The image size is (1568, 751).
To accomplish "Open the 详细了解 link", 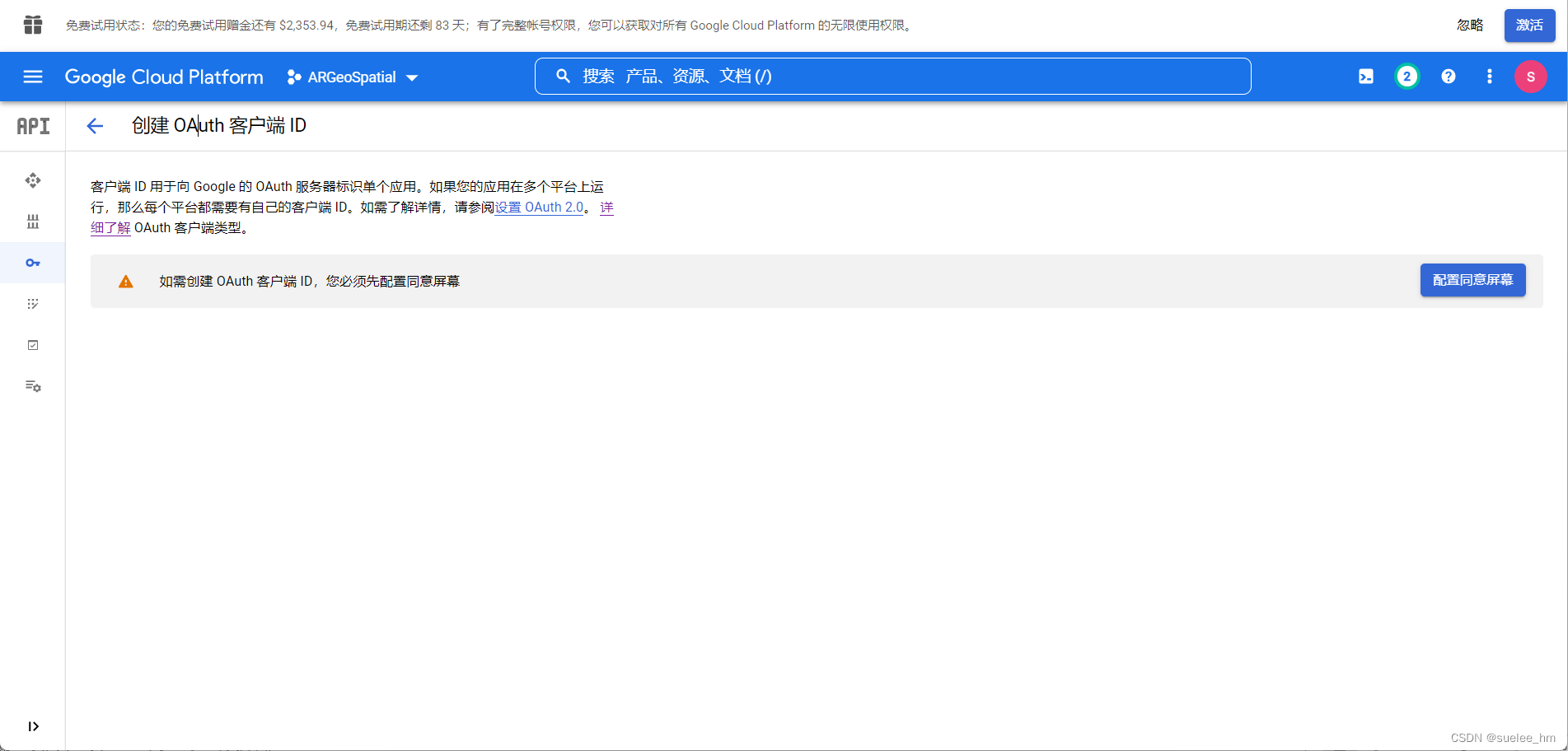I will 110,228.
